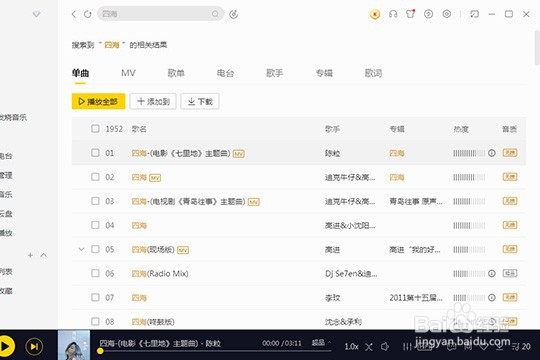This screenshot has height=360, width=540.
Task: Click the circle icon on row 07
Action: [492, 298]
